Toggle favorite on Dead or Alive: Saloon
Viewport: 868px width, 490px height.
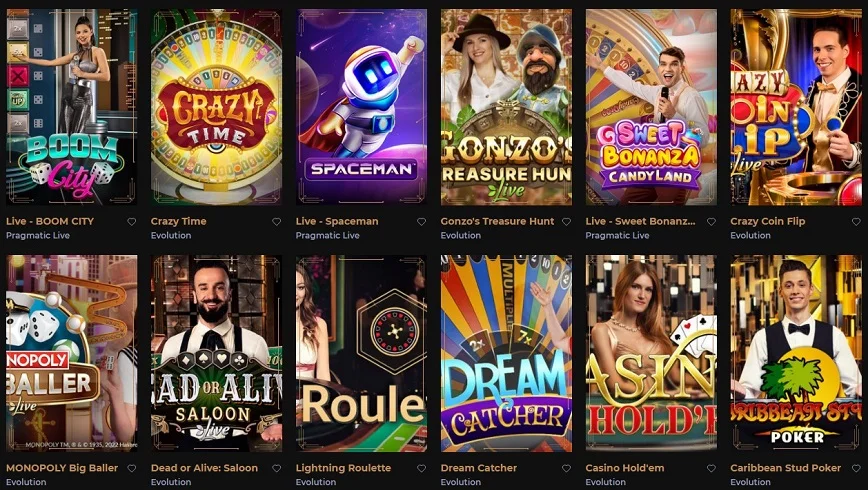point(276,468)
